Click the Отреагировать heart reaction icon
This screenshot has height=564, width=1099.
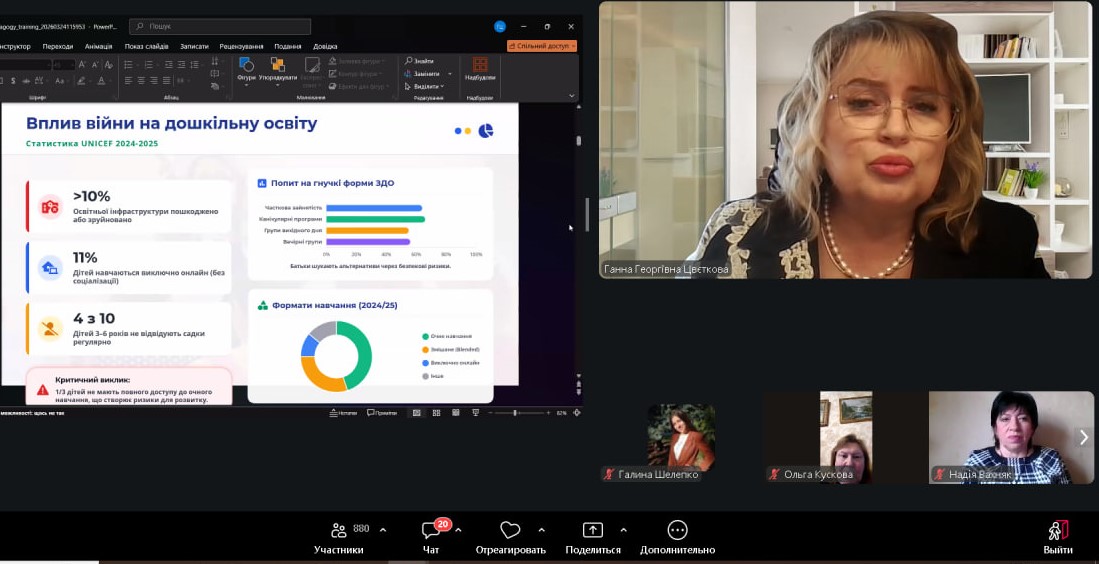click(510, 531)
